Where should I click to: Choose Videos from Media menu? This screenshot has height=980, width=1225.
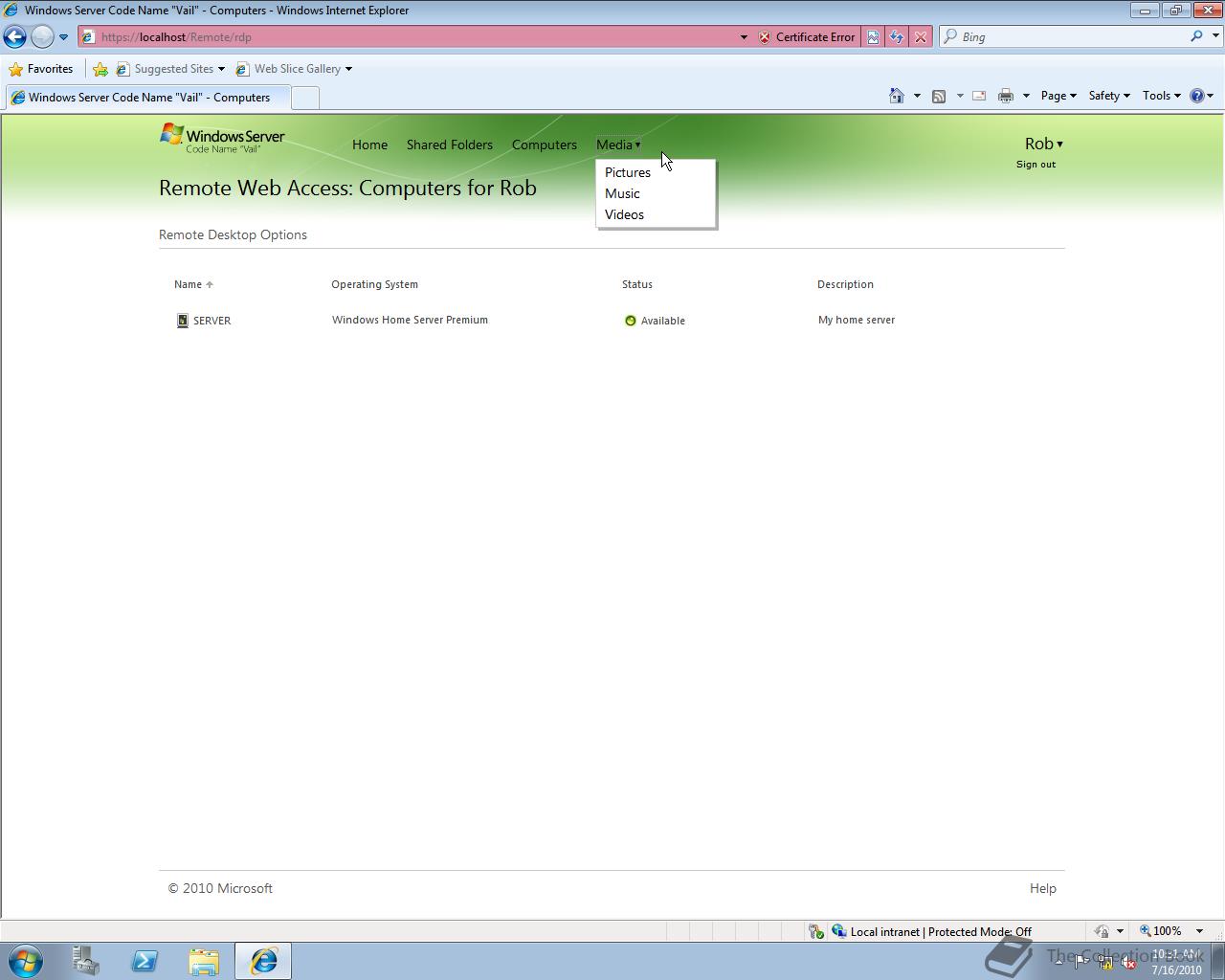[624, 214]
